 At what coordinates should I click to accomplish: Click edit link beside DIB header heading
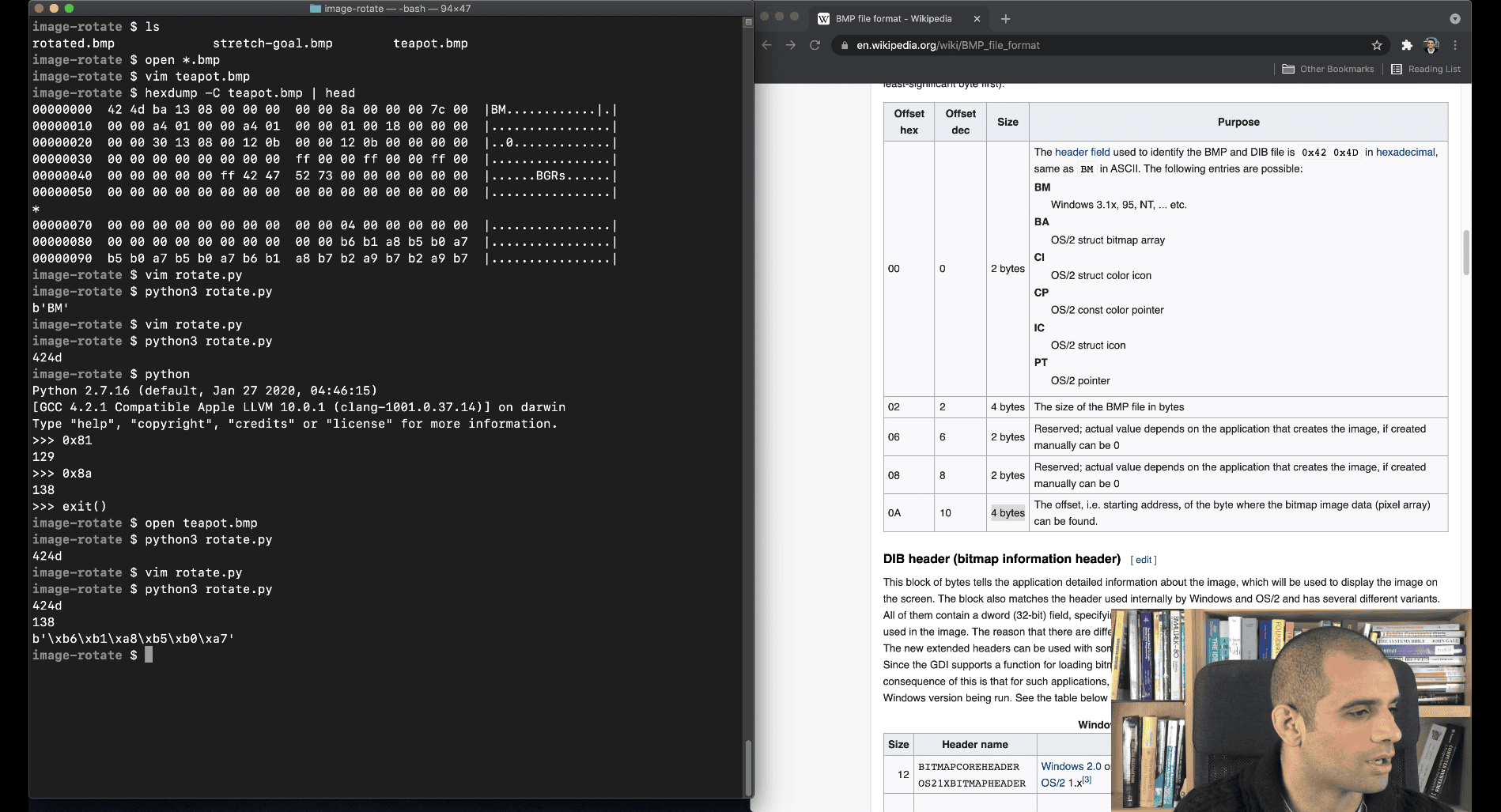pos(1144,560)
